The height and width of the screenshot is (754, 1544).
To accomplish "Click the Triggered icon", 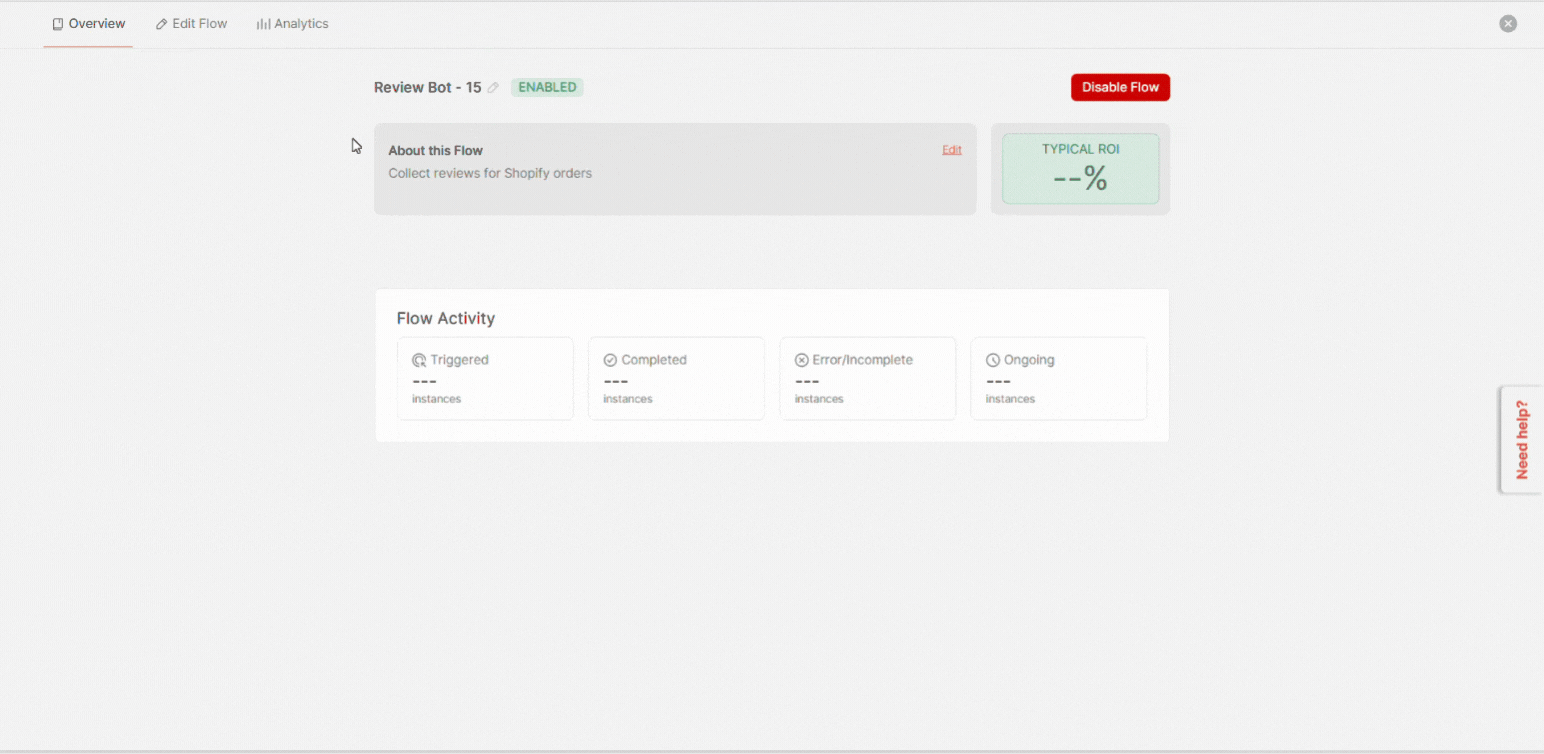I will click(419, 360).
